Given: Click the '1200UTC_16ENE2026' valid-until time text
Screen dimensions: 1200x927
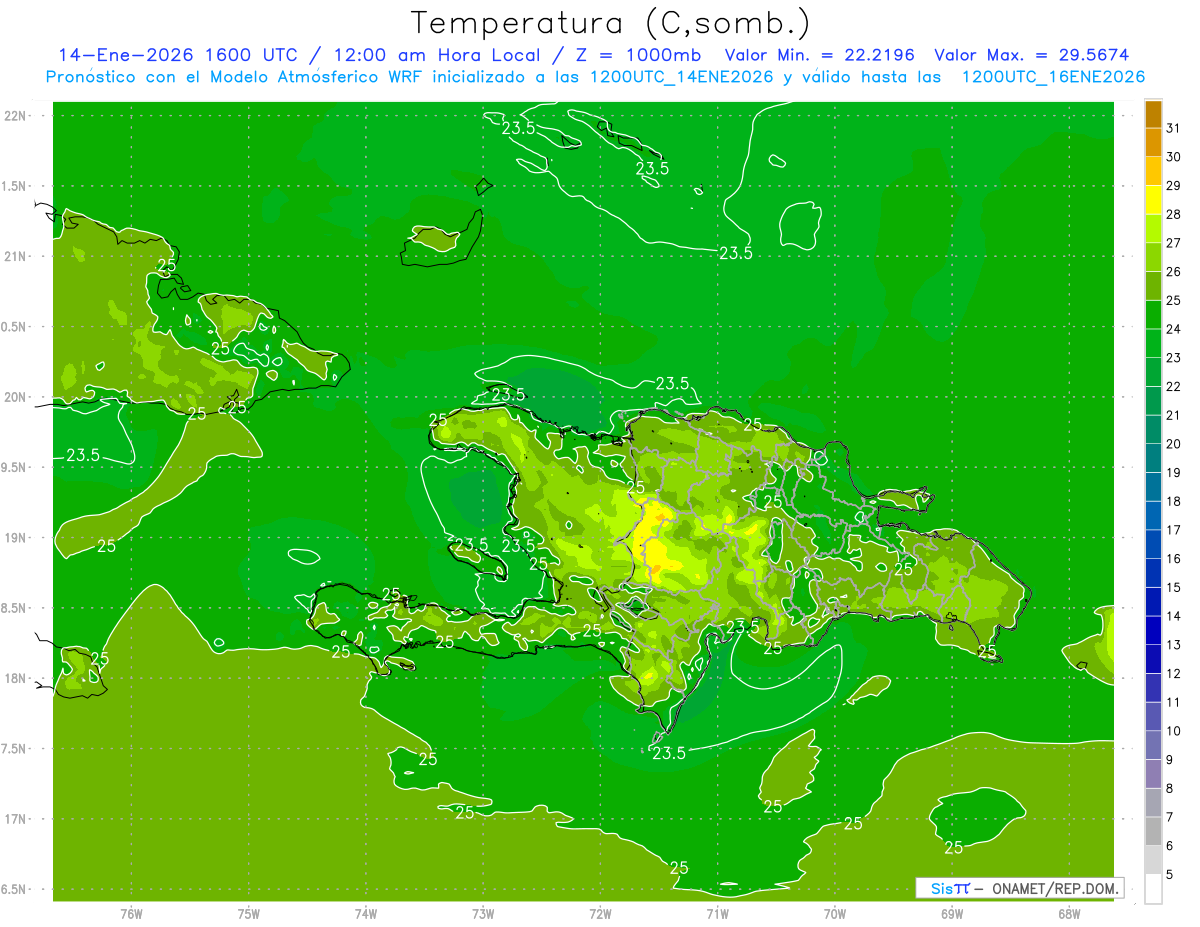Looking at the screenshot, I should point(1053,77).
